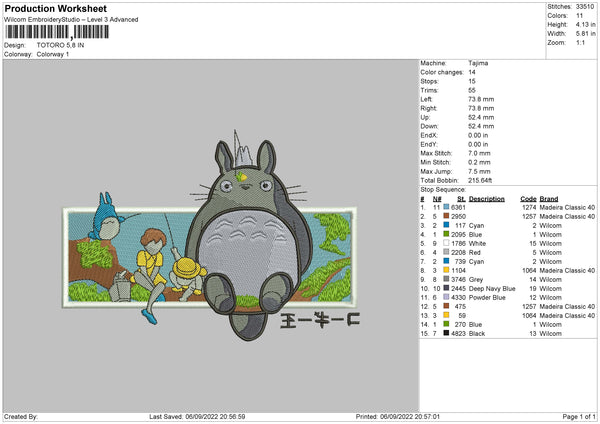This screenshot has width=600, height=424.
Task: Click the Page 1 of 1 footer text
Action: click(577, 417)
